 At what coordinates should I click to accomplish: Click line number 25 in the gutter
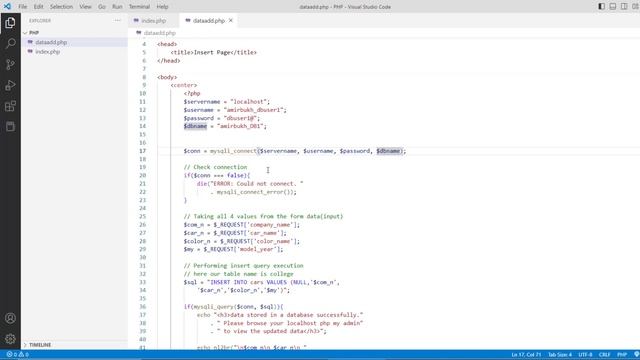pyautogui.click(x=142, y=217)
